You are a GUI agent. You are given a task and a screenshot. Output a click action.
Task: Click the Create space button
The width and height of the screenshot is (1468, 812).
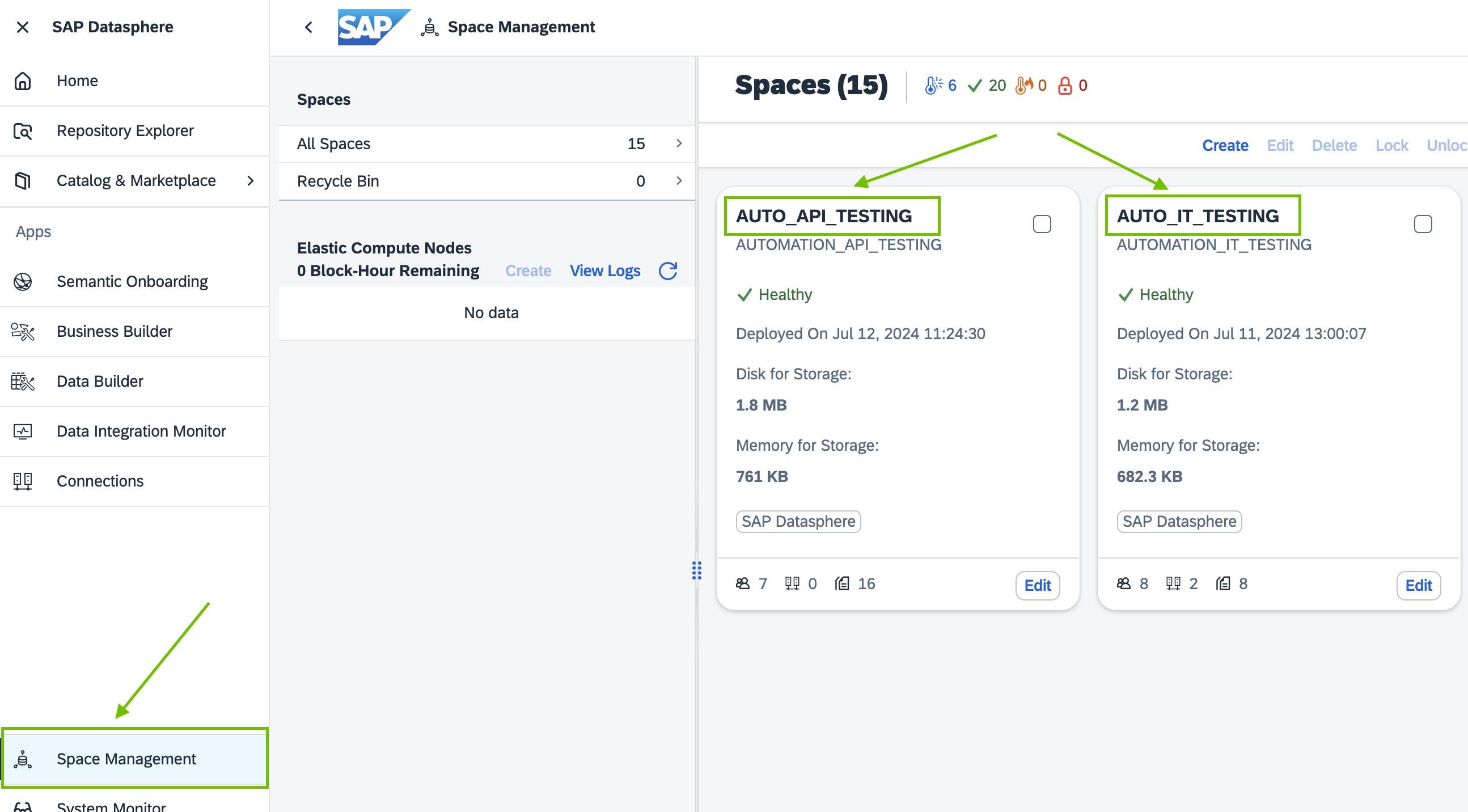click(1225, 145)
